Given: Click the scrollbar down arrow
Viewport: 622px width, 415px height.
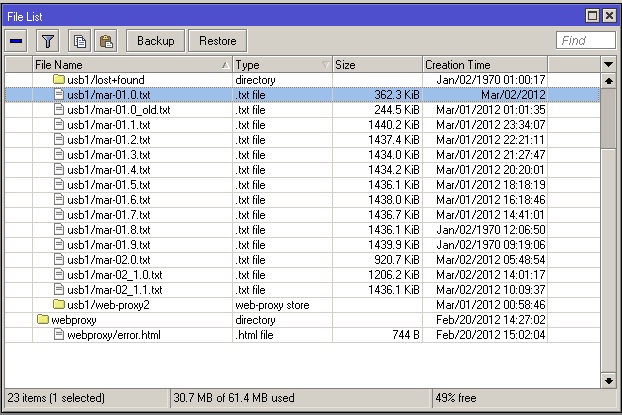Looking at the screenshot, I should pyautogui.click(x=609, y=381).
